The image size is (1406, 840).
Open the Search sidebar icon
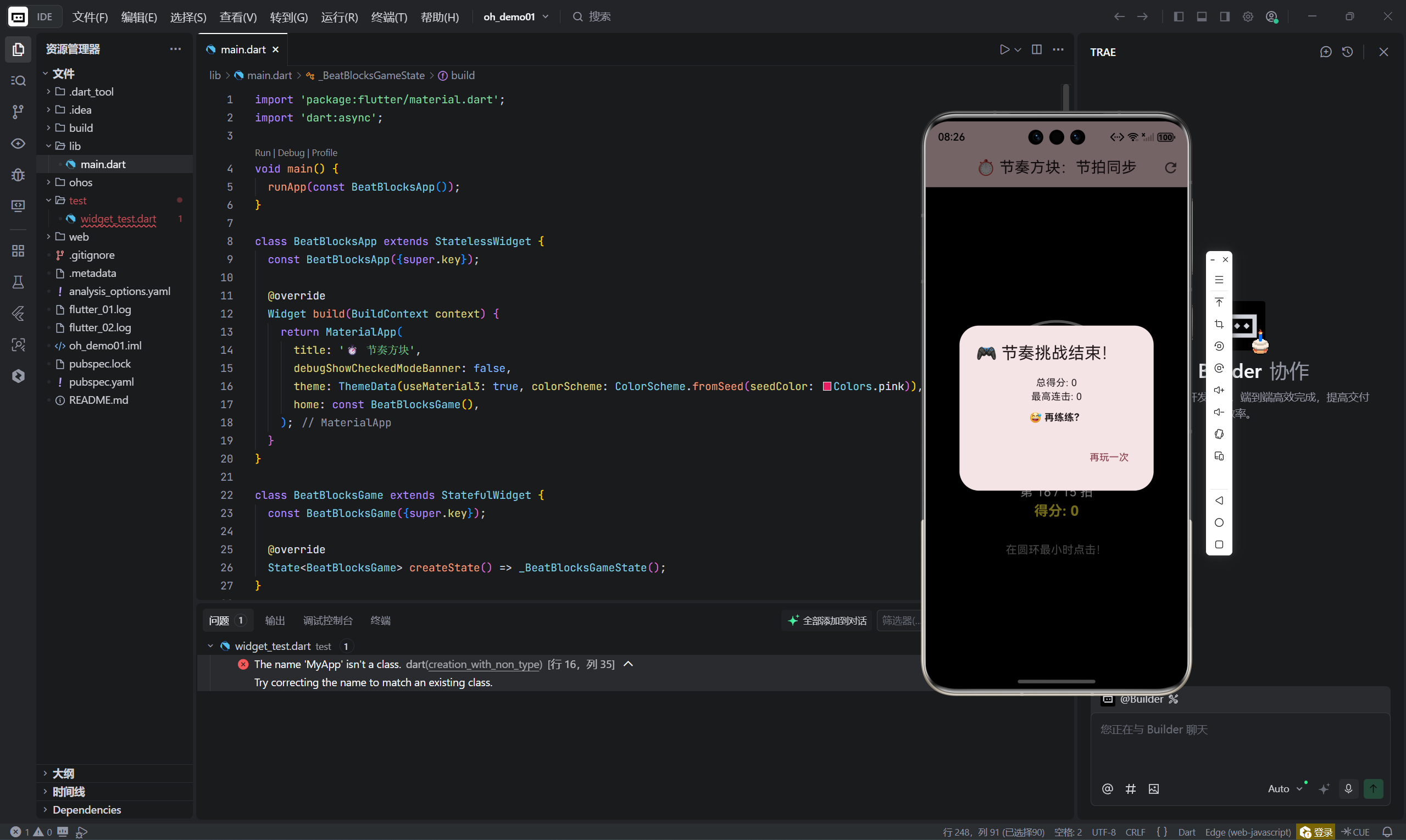[x=18, y=80]
